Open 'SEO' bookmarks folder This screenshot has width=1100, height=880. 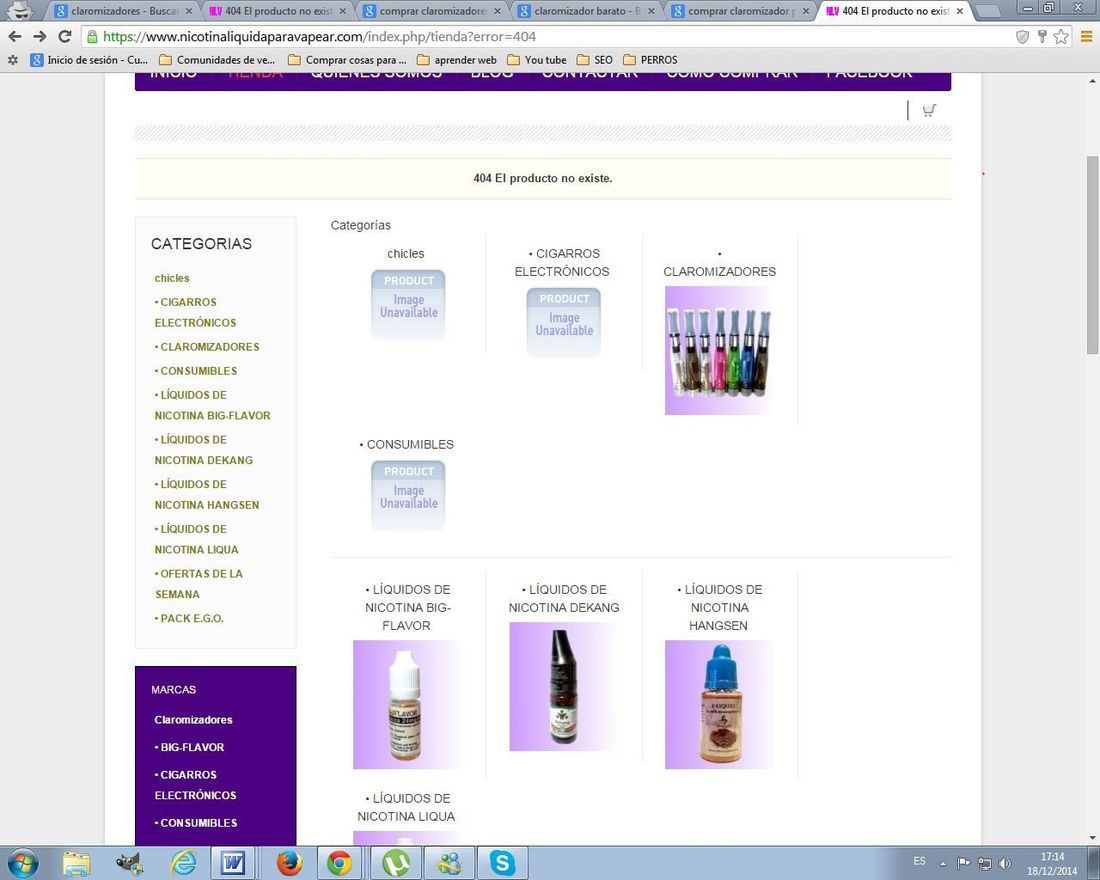[x=595, y=60]
